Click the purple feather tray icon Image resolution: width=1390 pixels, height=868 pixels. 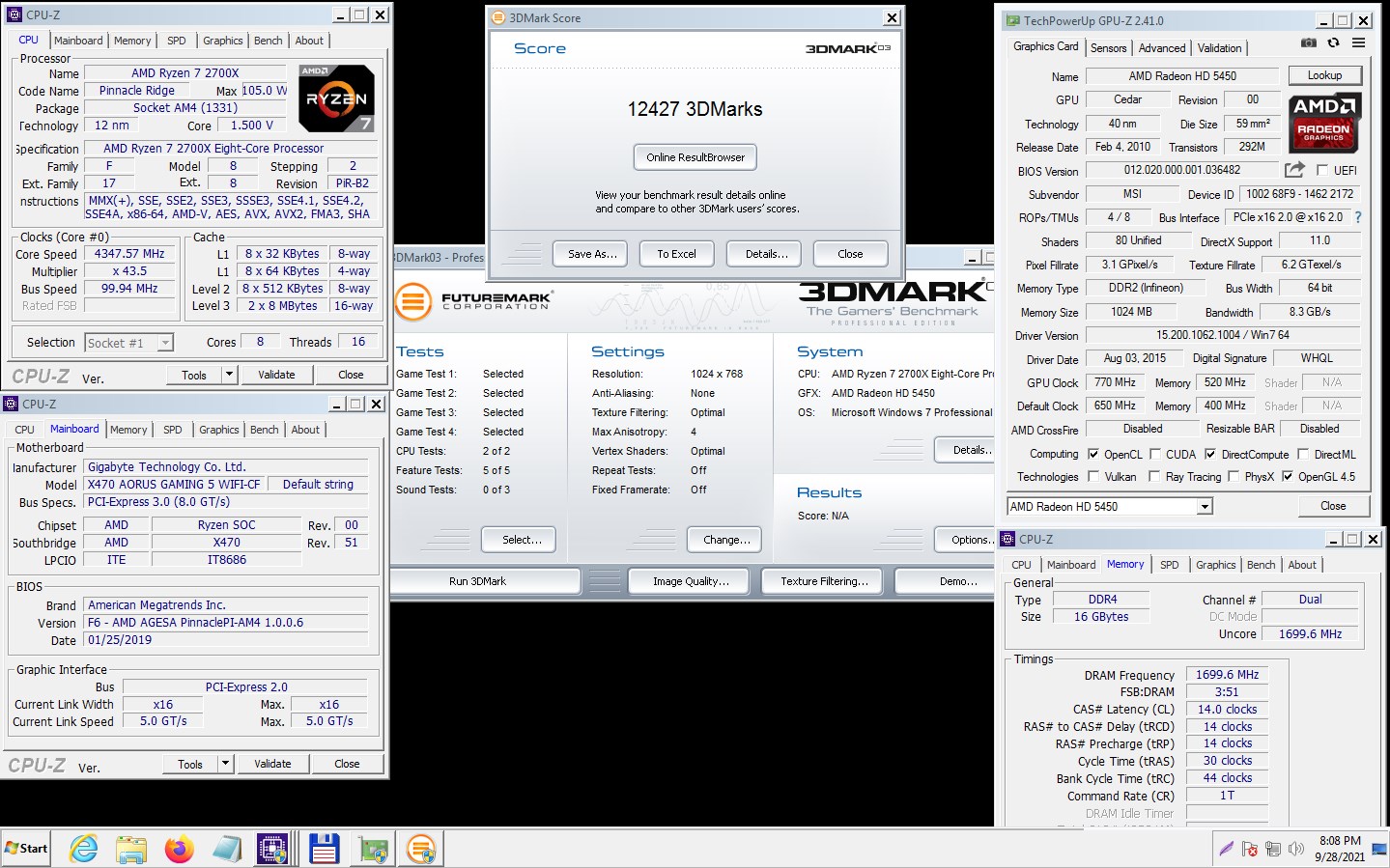click(1226, 849)
